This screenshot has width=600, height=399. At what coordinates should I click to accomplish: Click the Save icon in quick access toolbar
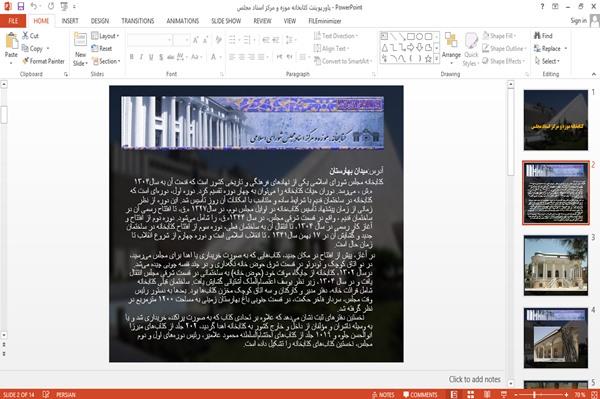click(20, 7)
